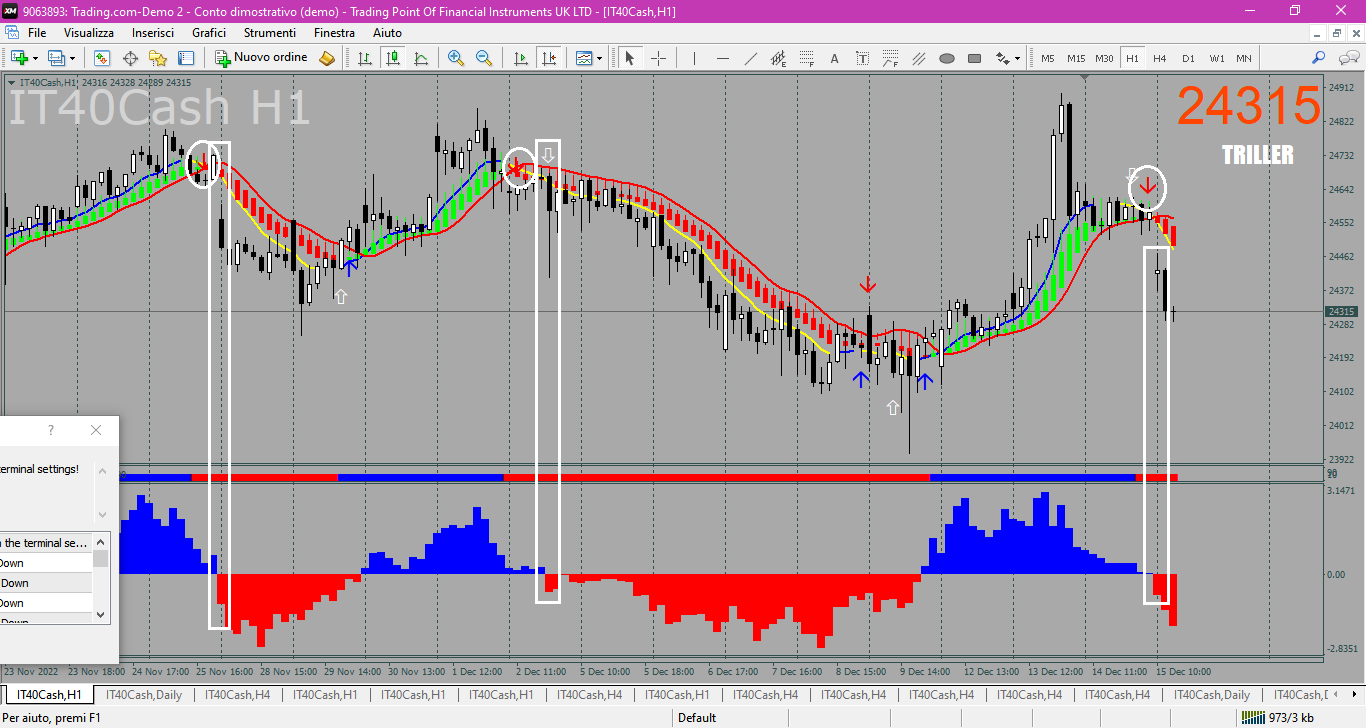This screenshot has height=728, width=1366.
Task: Select the cursor arrow tool
Action: point(630,58)
